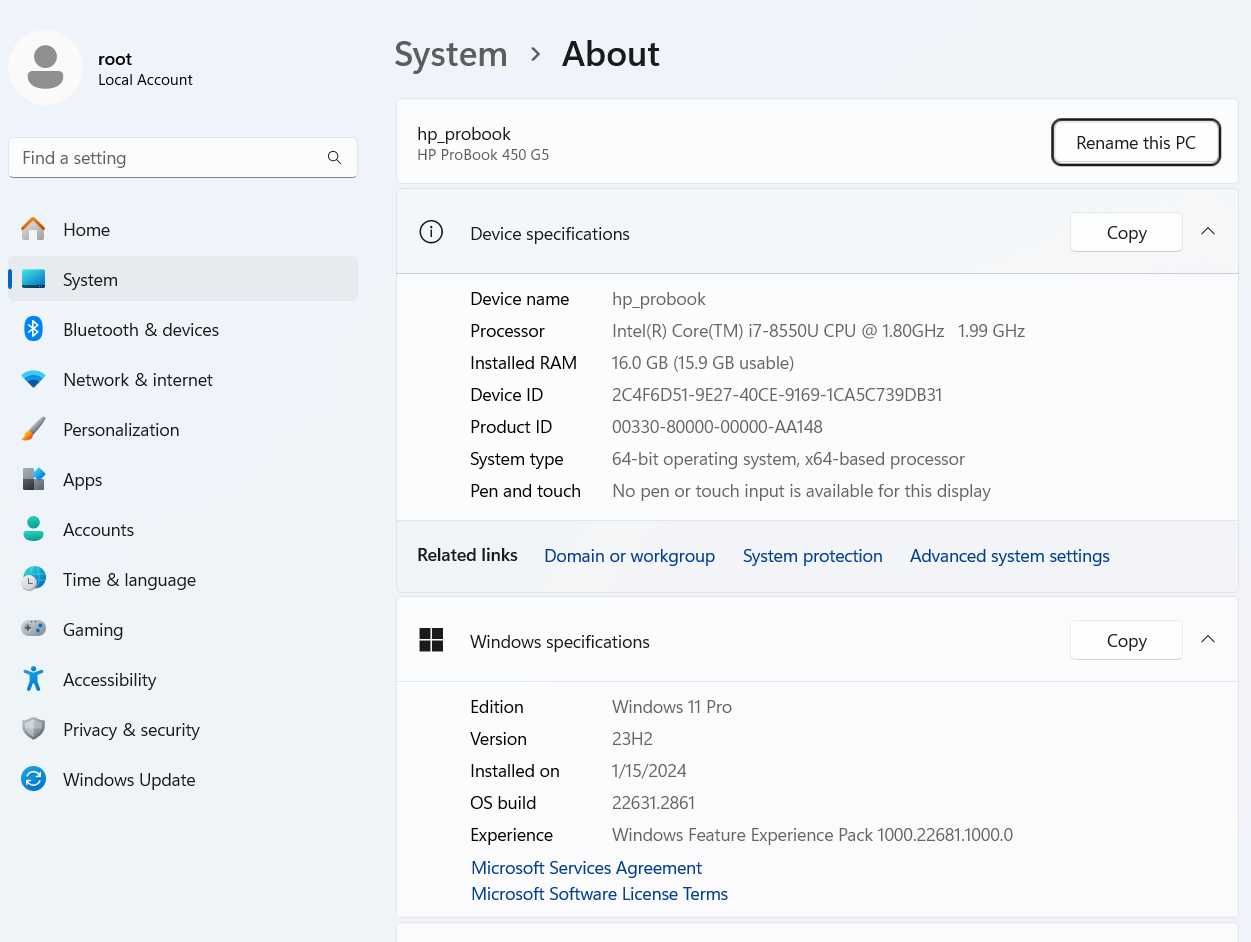1251x942 pixels.
Task: Click the Home house icon
Action: click(34, 229)
